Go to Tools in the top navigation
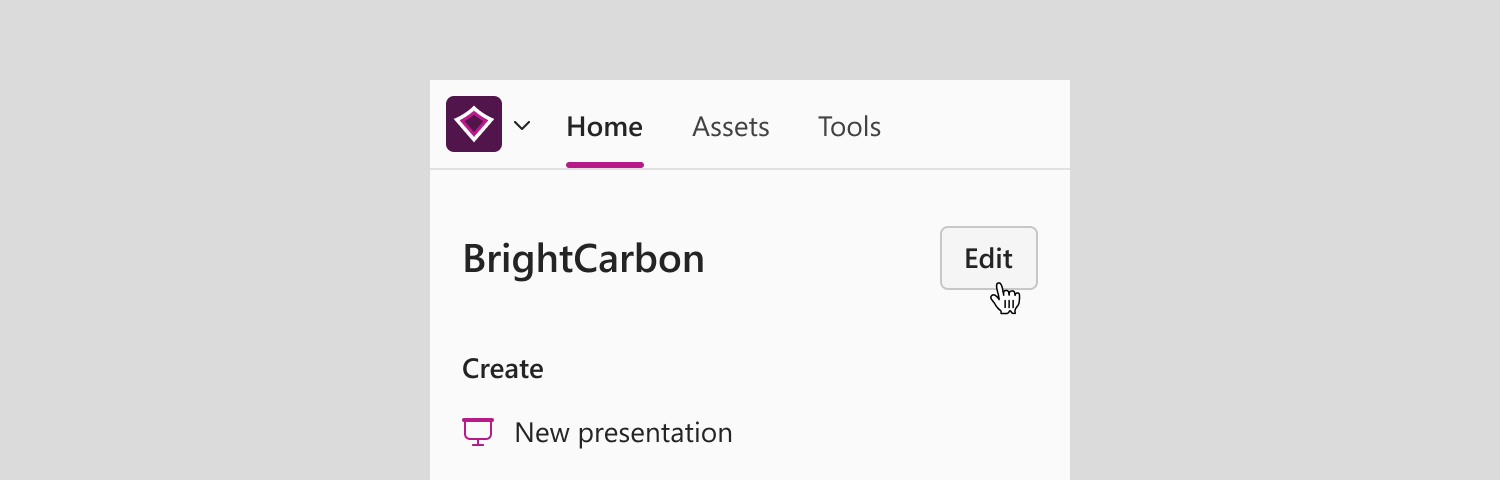Viewport: 1500px width, 480px height. pos(849,127)
